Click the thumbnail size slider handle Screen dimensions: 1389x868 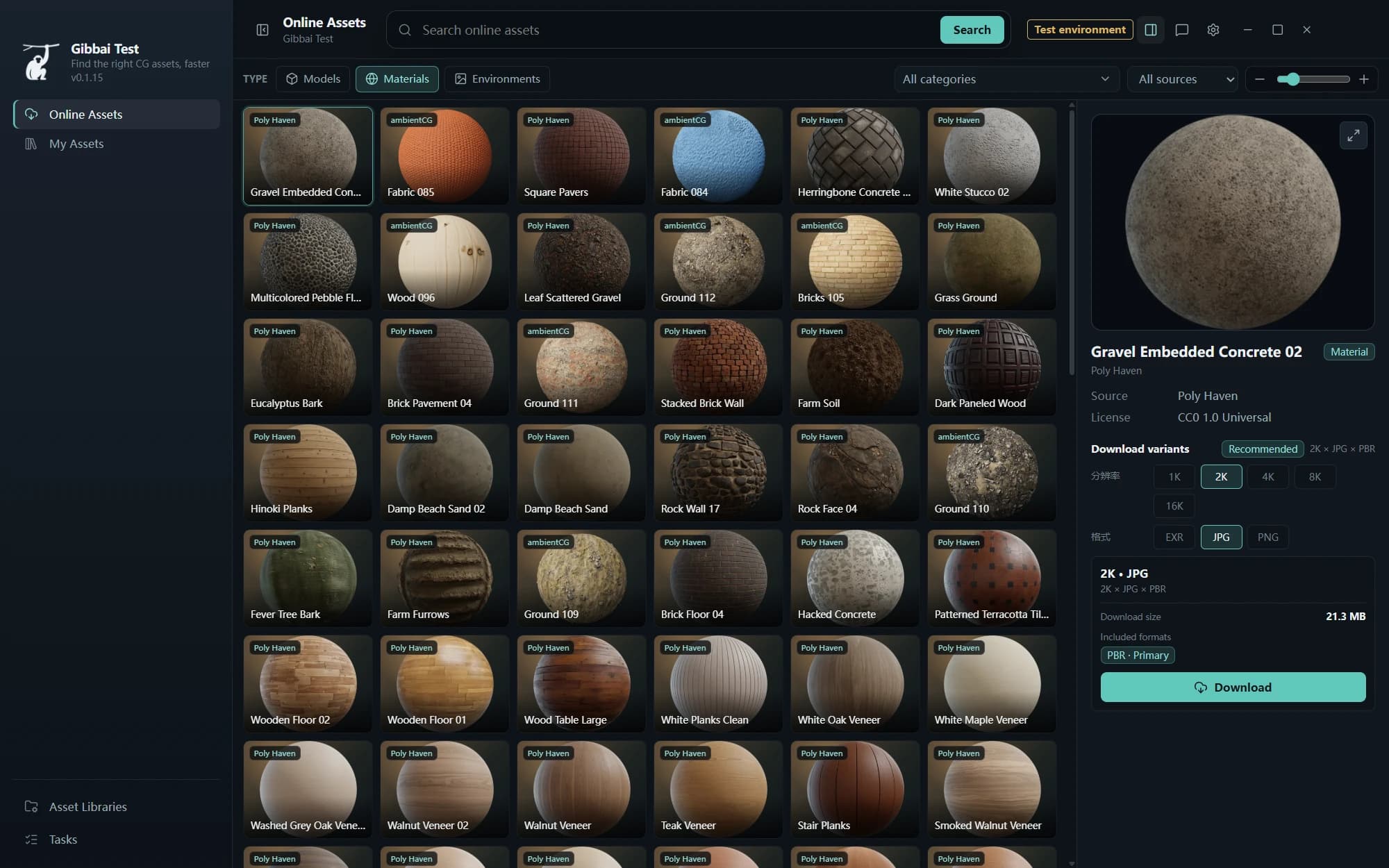click(1292, 79)
